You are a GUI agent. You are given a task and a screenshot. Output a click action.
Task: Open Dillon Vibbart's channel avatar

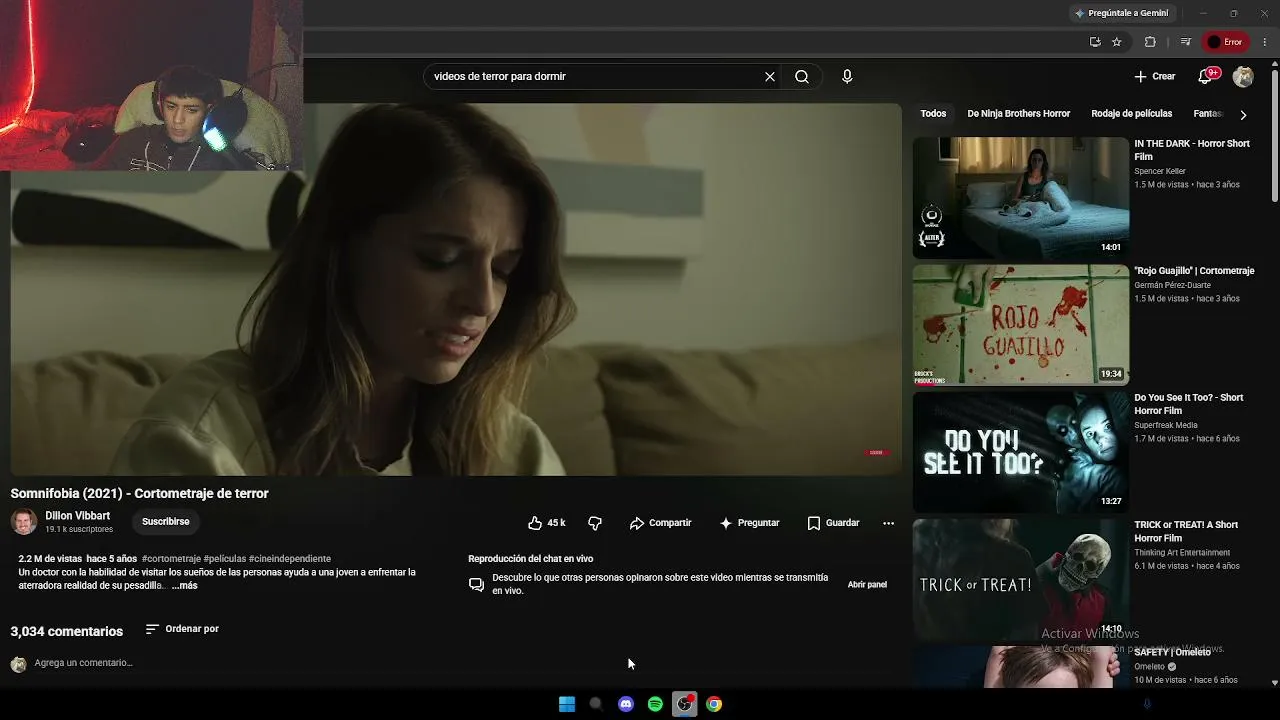pos(23,522)
